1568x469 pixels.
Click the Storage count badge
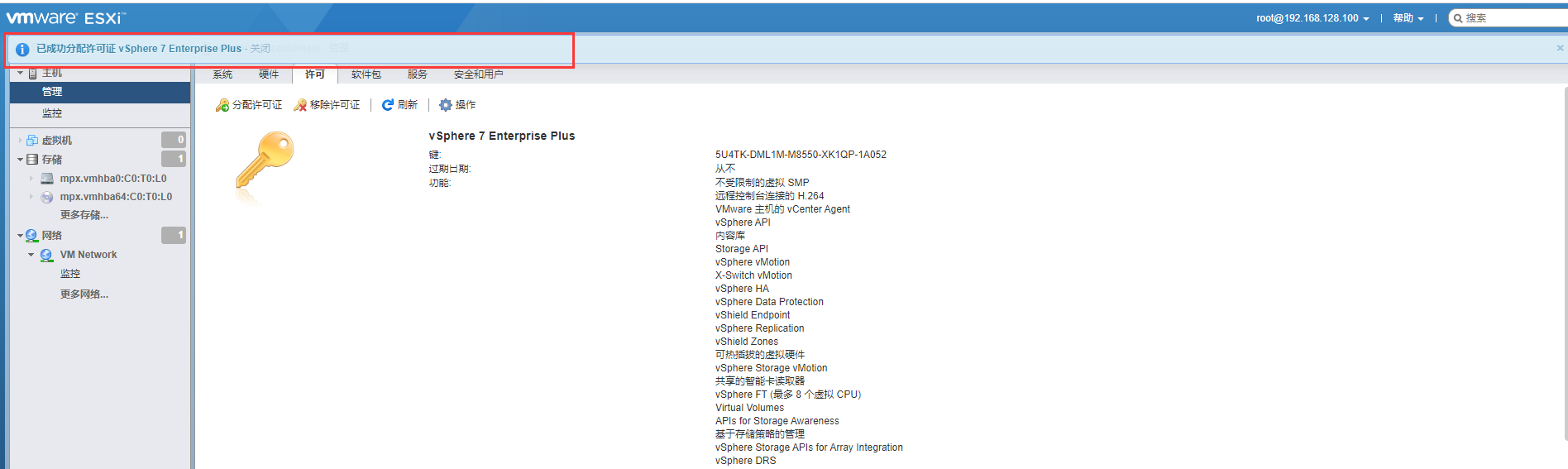click(174, 159)
